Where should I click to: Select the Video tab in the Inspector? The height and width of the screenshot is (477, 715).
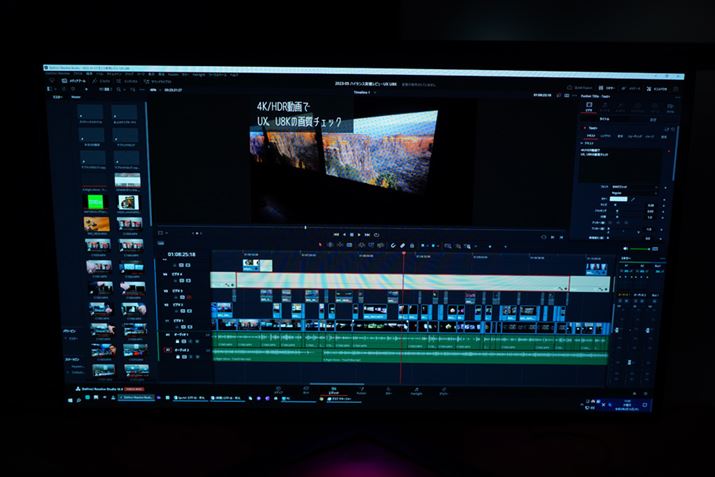click(588, 108)
